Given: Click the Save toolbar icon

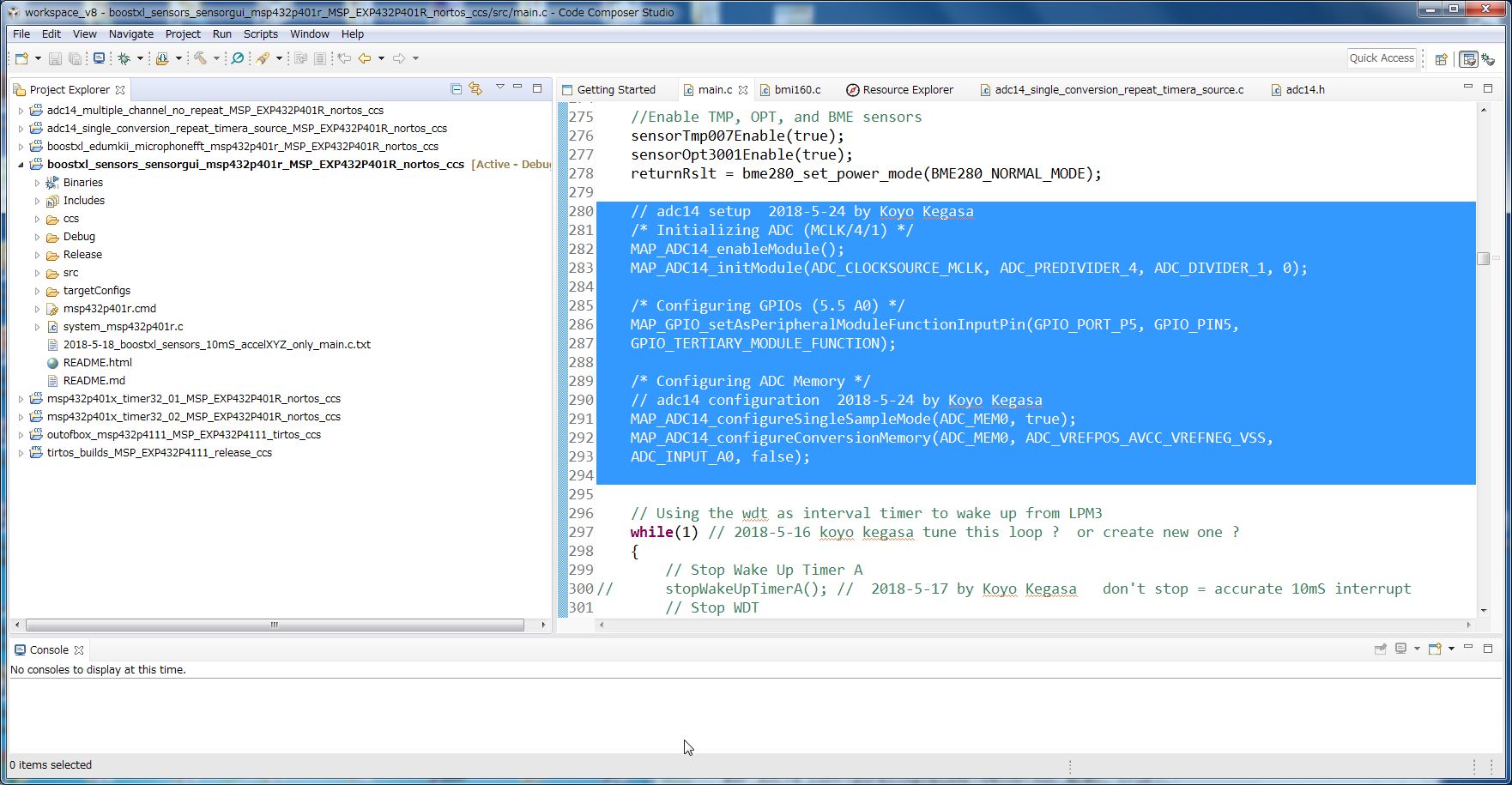Looking at the screenshot, I should click(x=55, y=58).
